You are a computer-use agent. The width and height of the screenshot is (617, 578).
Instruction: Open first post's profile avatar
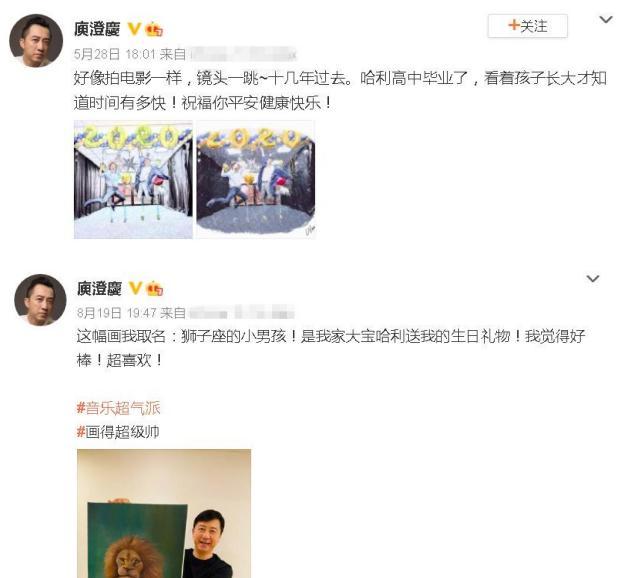coord(36,41)
